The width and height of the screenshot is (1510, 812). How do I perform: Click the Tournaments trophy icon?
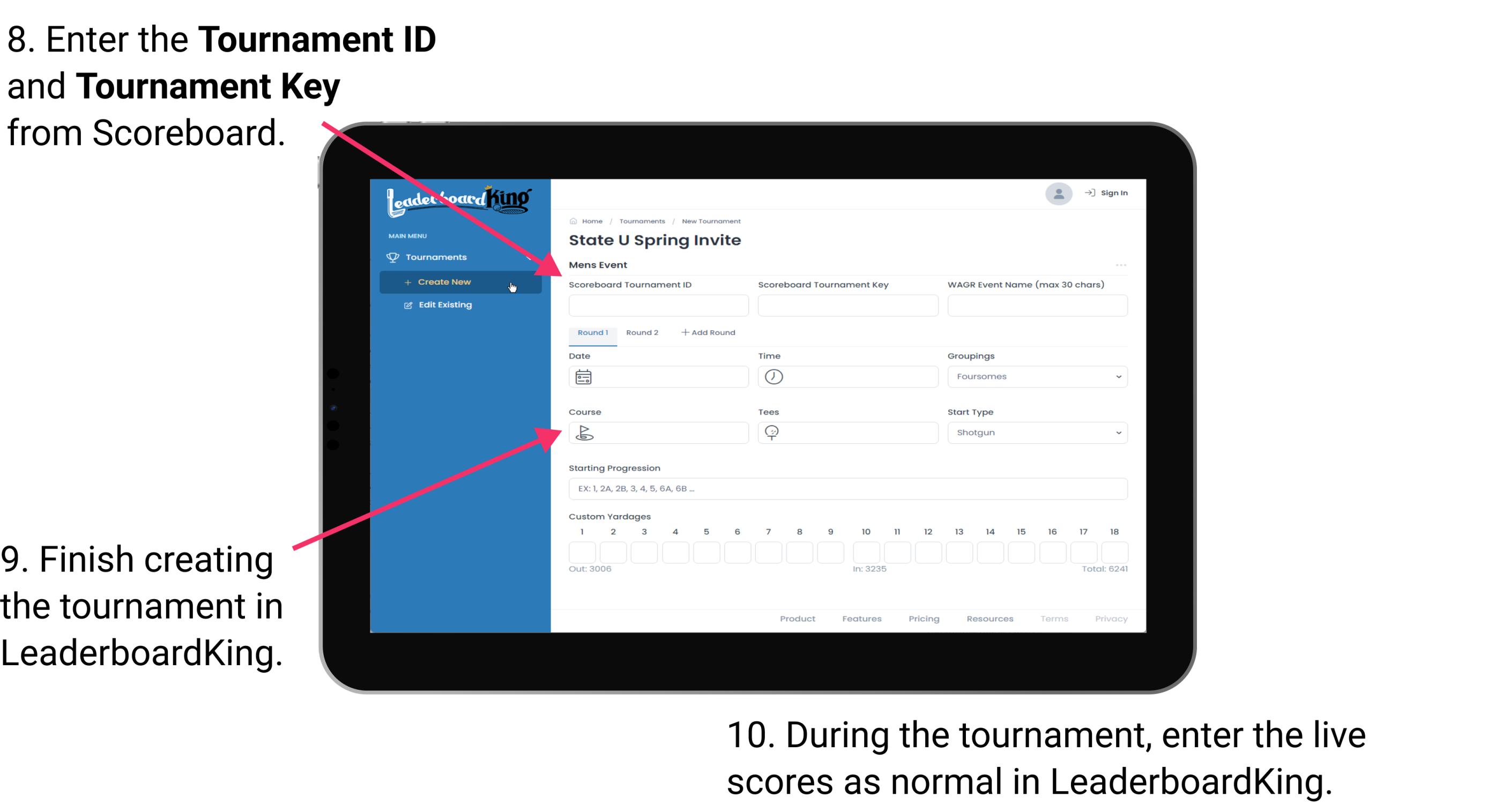pos(392,257)
